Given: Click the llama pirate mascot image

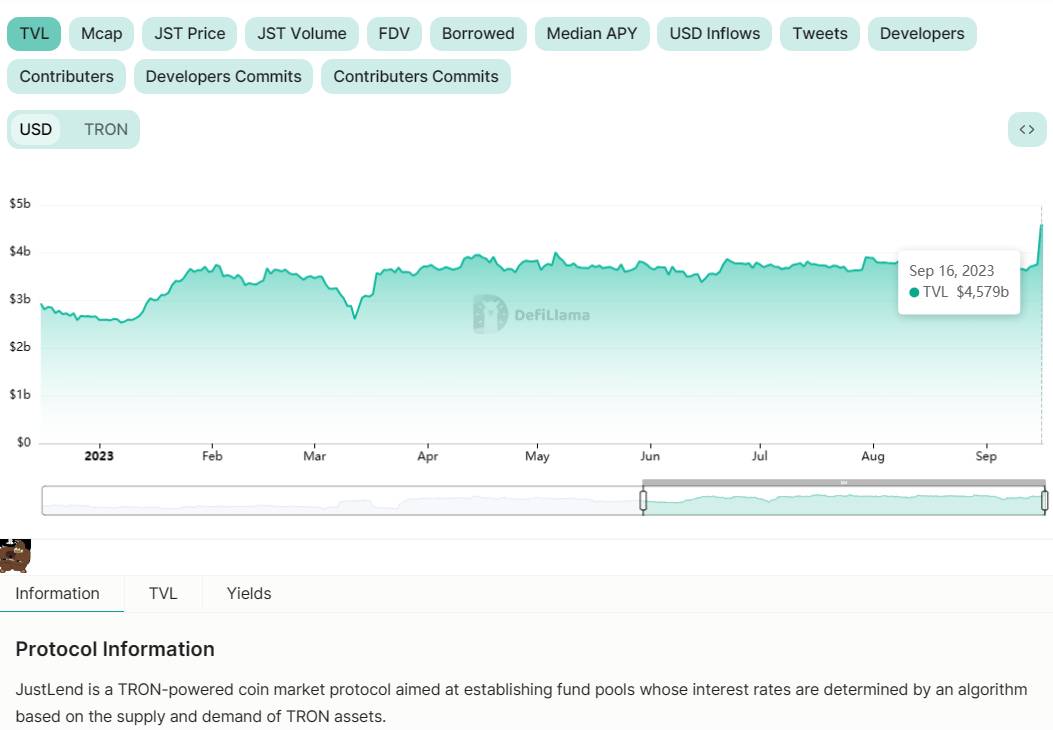Looking at the screenshot, I should [x=15, y=555].
